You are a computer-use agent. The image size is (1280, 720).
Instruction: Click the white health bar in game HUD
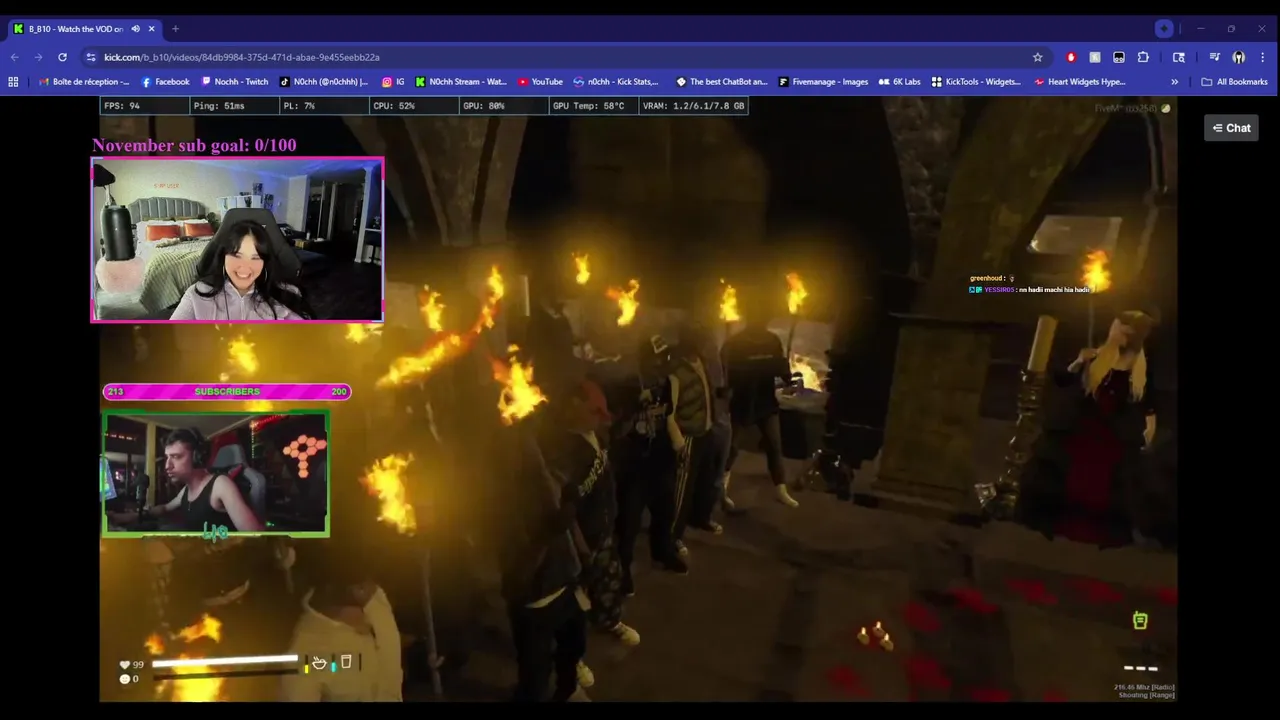pos(225,662)
